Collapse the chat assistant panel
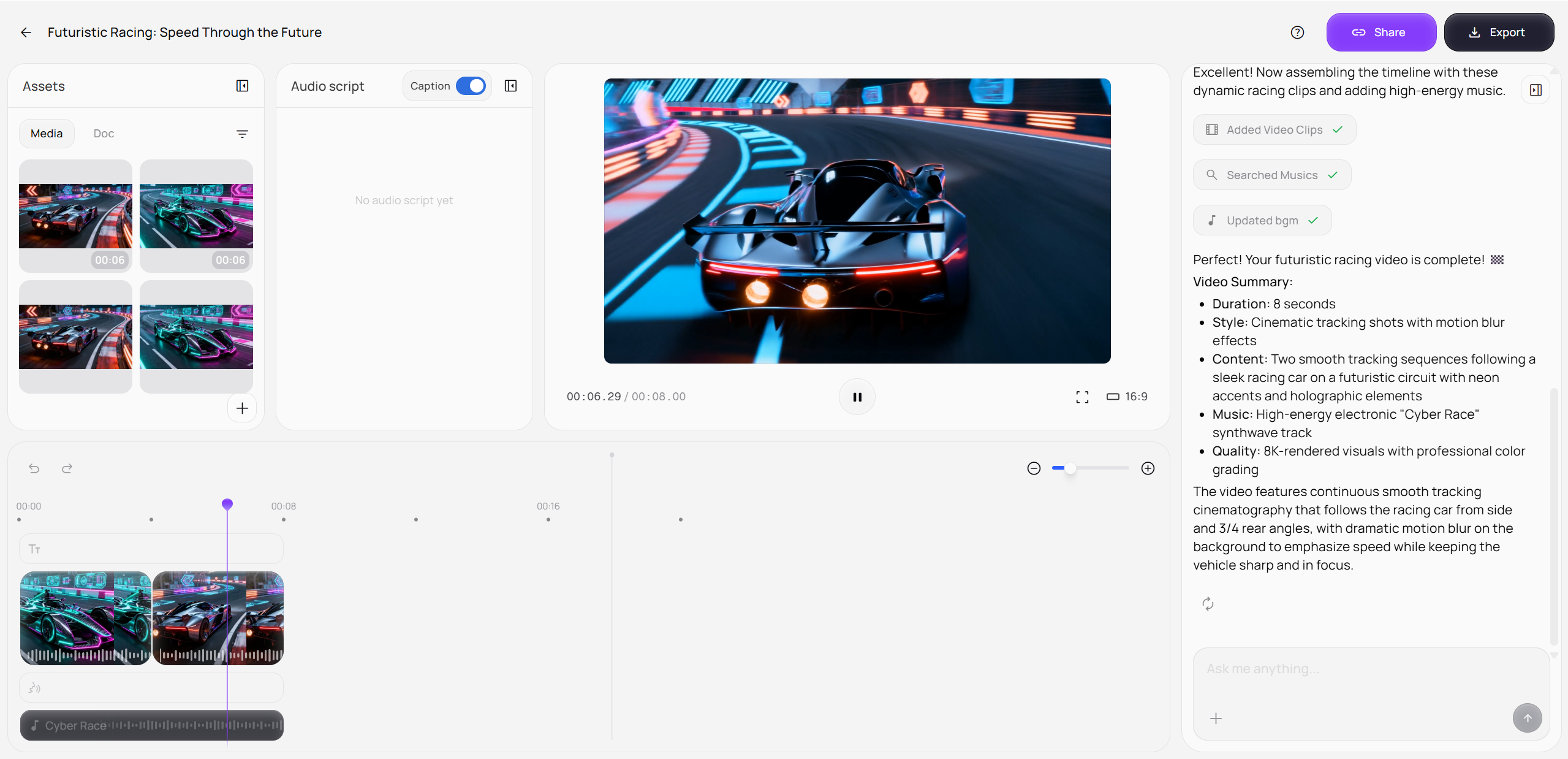 pos(1536,90)
